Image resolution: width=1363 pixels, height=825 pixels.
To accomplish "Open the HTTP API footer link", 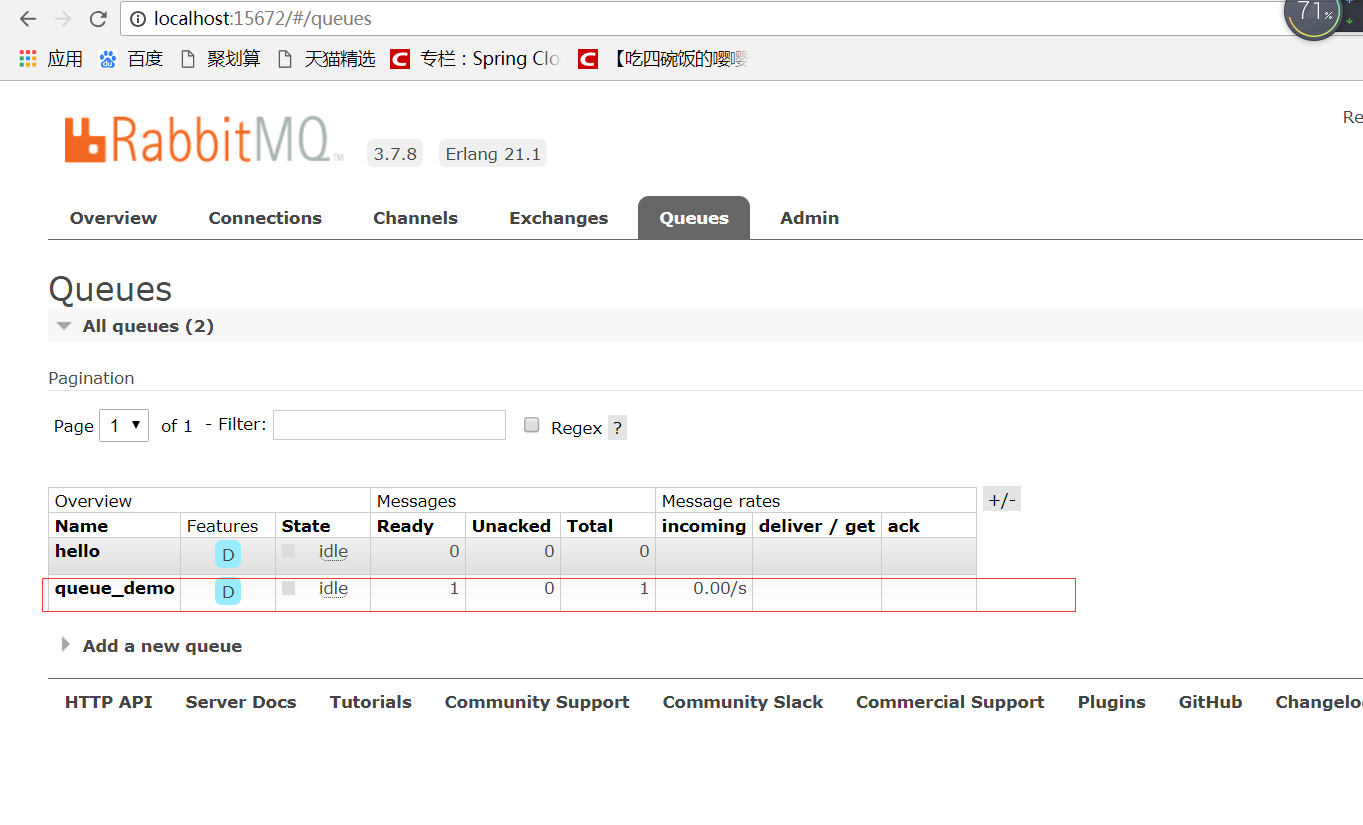I will [x=109, y=702].
